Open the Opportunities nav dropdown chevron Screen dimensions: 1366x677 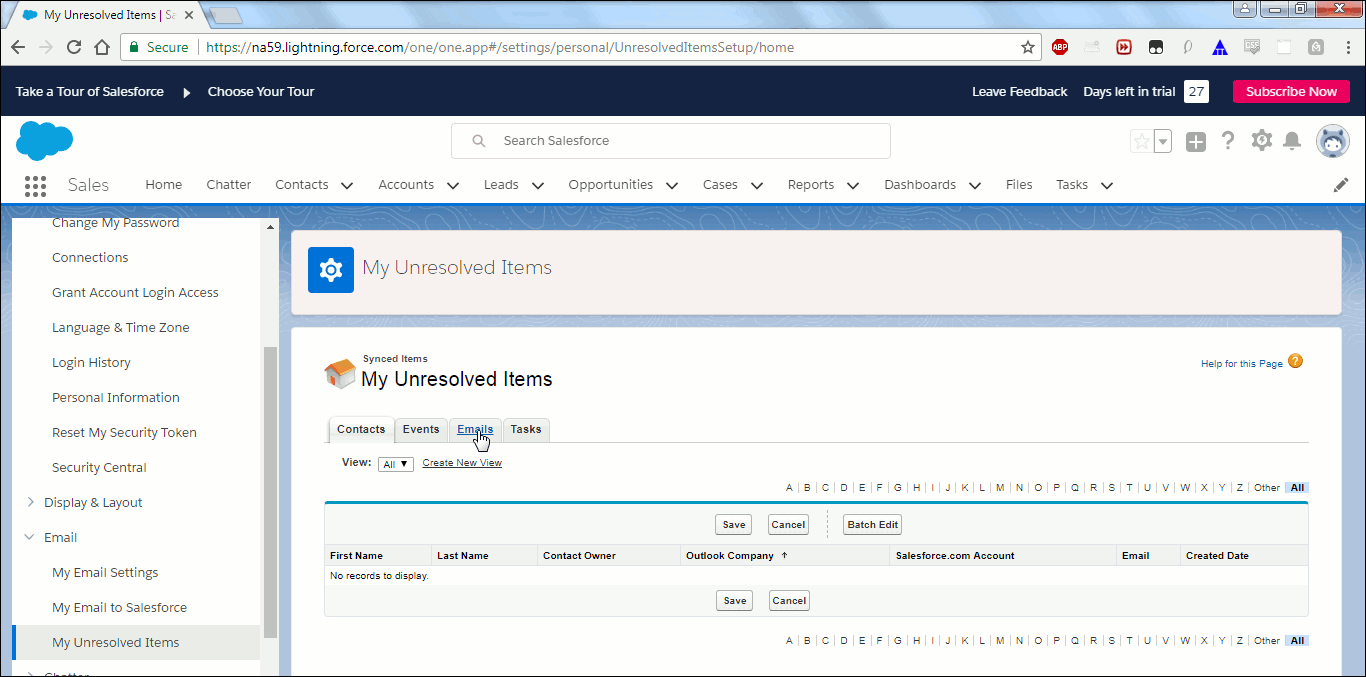[x=671, y=185]
